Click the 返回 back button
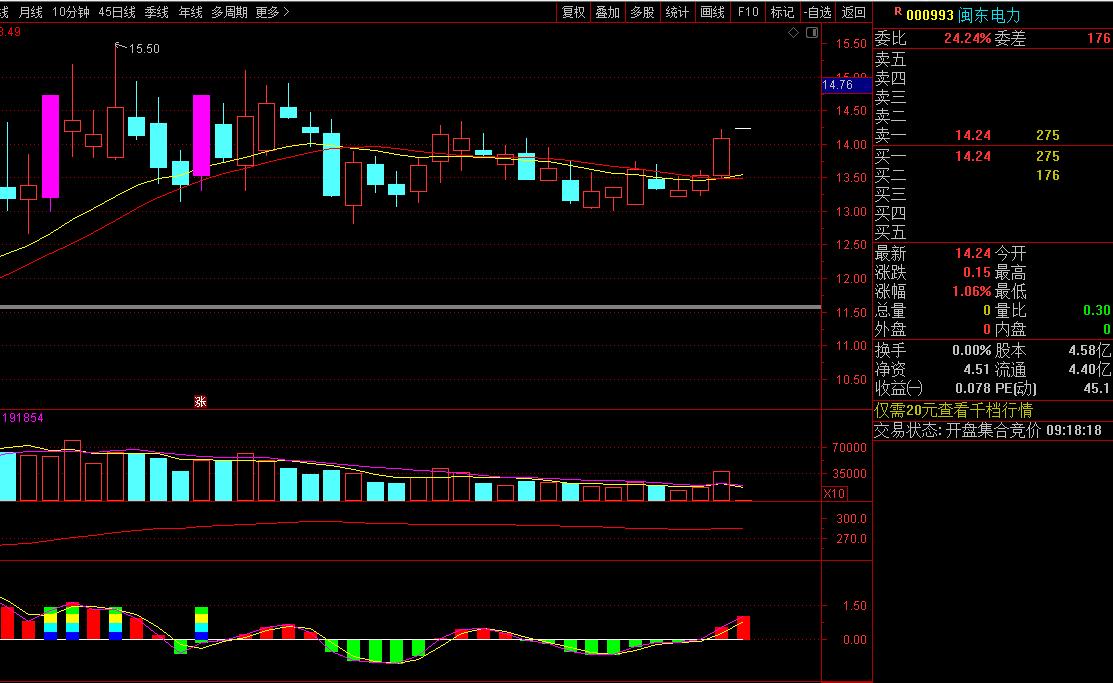This screenshot has width=1113, height=683. 853,12
